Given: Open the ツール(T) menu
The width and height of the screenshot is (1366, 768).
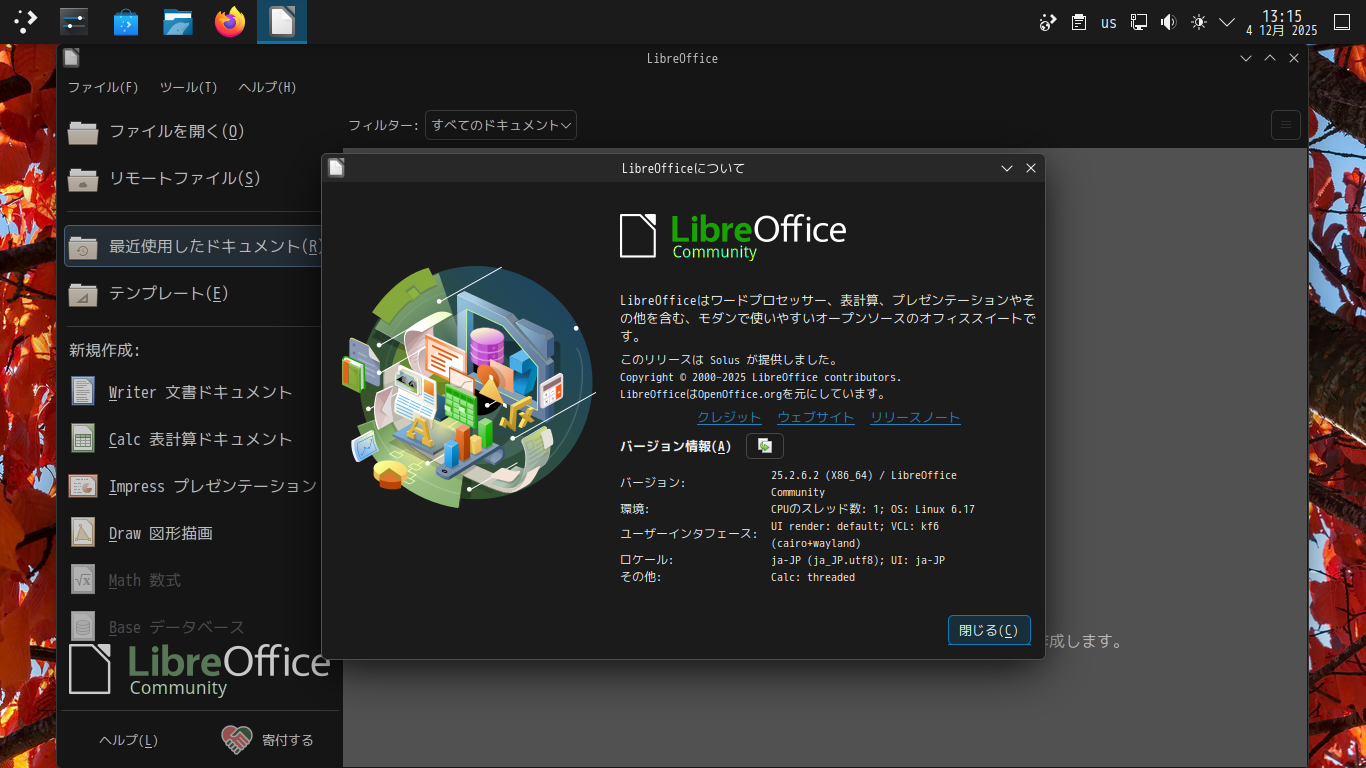Looking at the screenshot, I should pos(188,87).
